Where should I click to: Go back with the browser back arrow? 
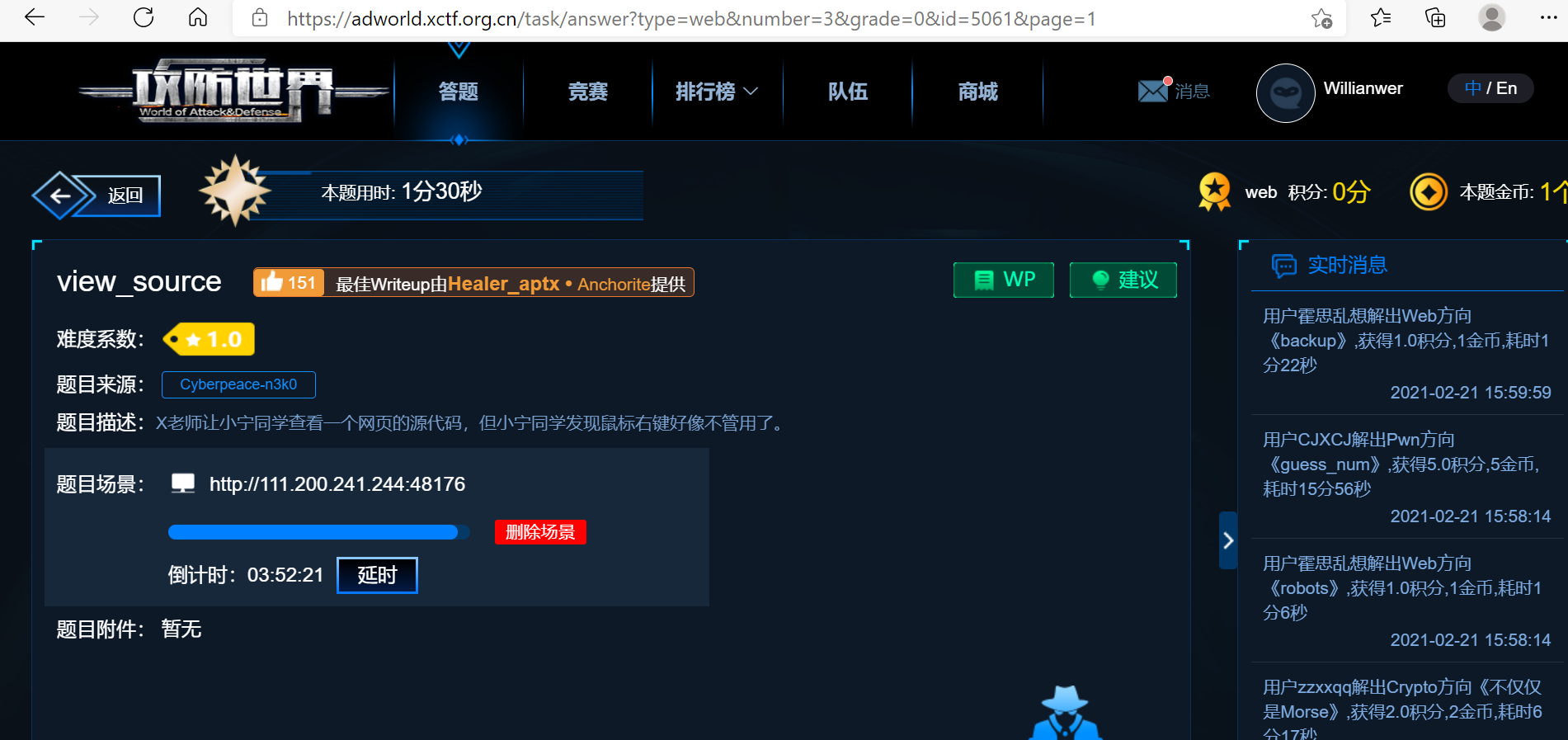point(35,17)
